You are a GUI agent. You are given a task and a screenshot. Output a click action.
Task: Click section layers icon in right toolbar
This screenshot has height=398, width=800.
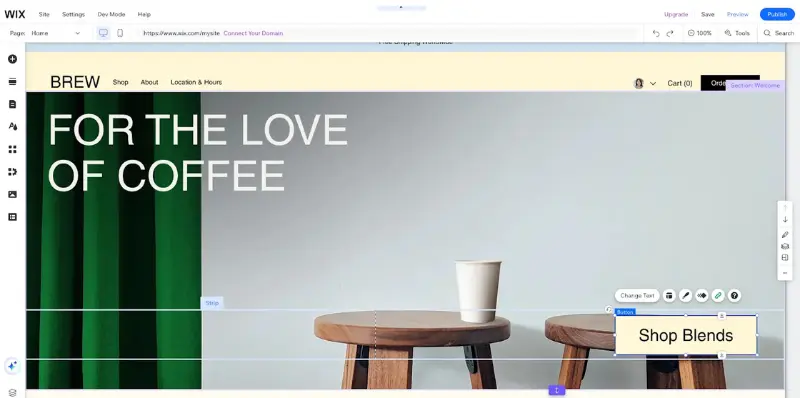(x=785, y=246)
